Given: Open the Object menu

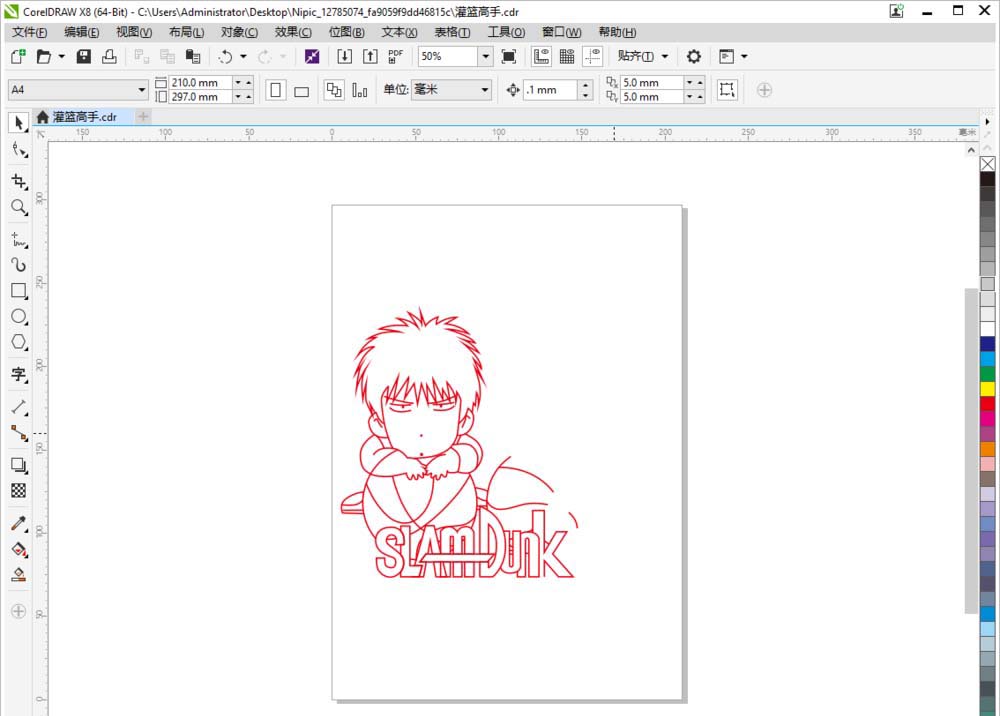Looking at the screenshot, I should 239,33.
